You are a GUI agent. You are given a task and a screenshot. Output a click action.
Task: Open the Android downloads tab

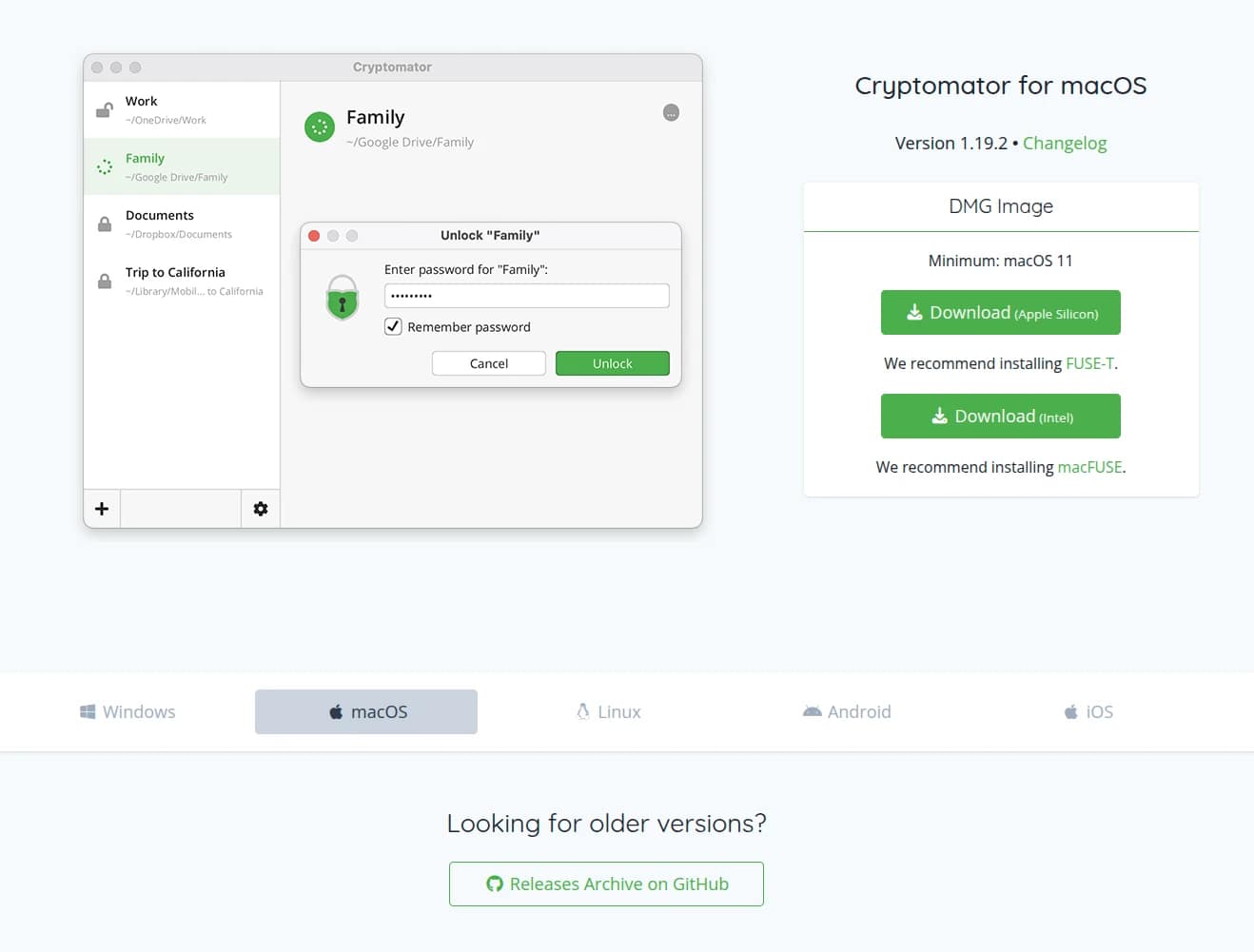[846, 711]
